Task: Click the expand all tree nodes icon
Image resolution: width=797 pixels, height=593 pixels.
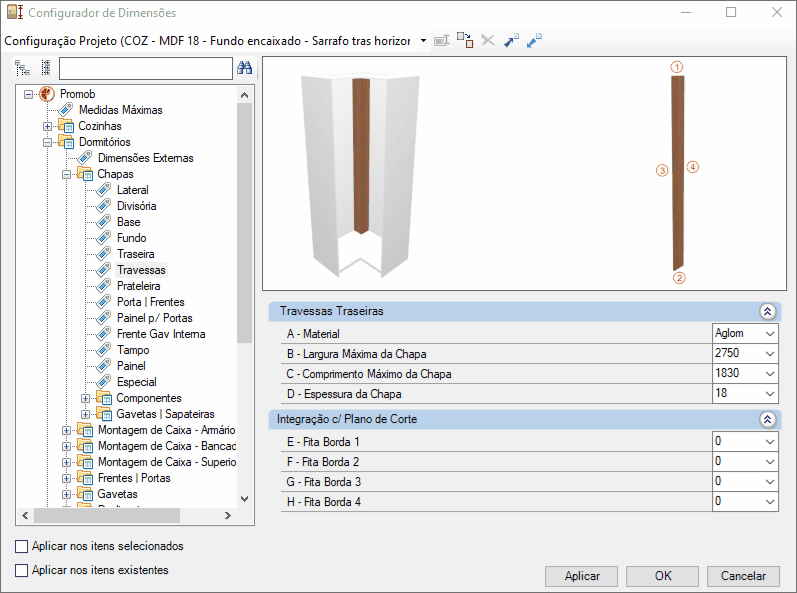Action: click(22, 68)
